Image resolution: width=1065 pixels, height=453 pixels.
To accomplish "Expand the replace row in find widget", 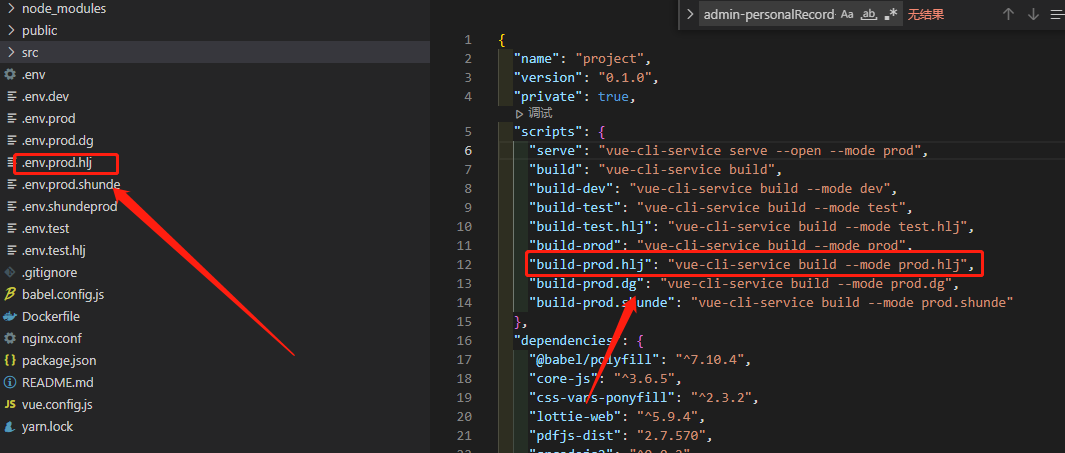I will pyautogui.click(x=690, y=14).
